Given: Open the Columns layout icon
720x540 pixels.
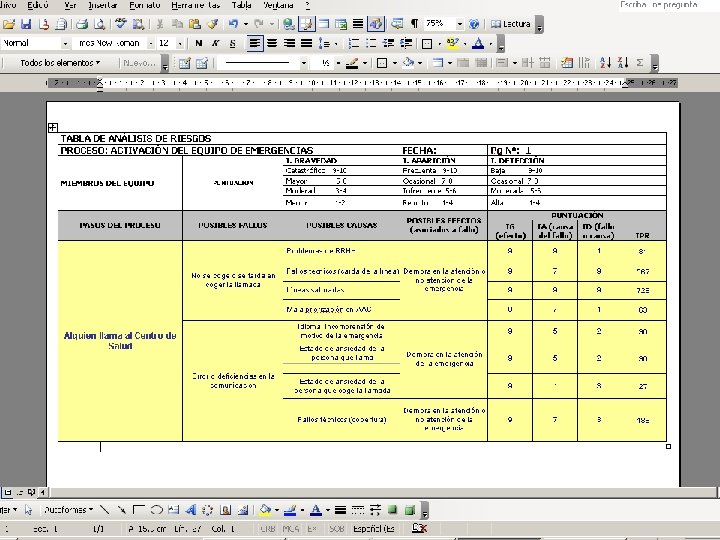Looking at the screenshot, I should click(358, 24).
